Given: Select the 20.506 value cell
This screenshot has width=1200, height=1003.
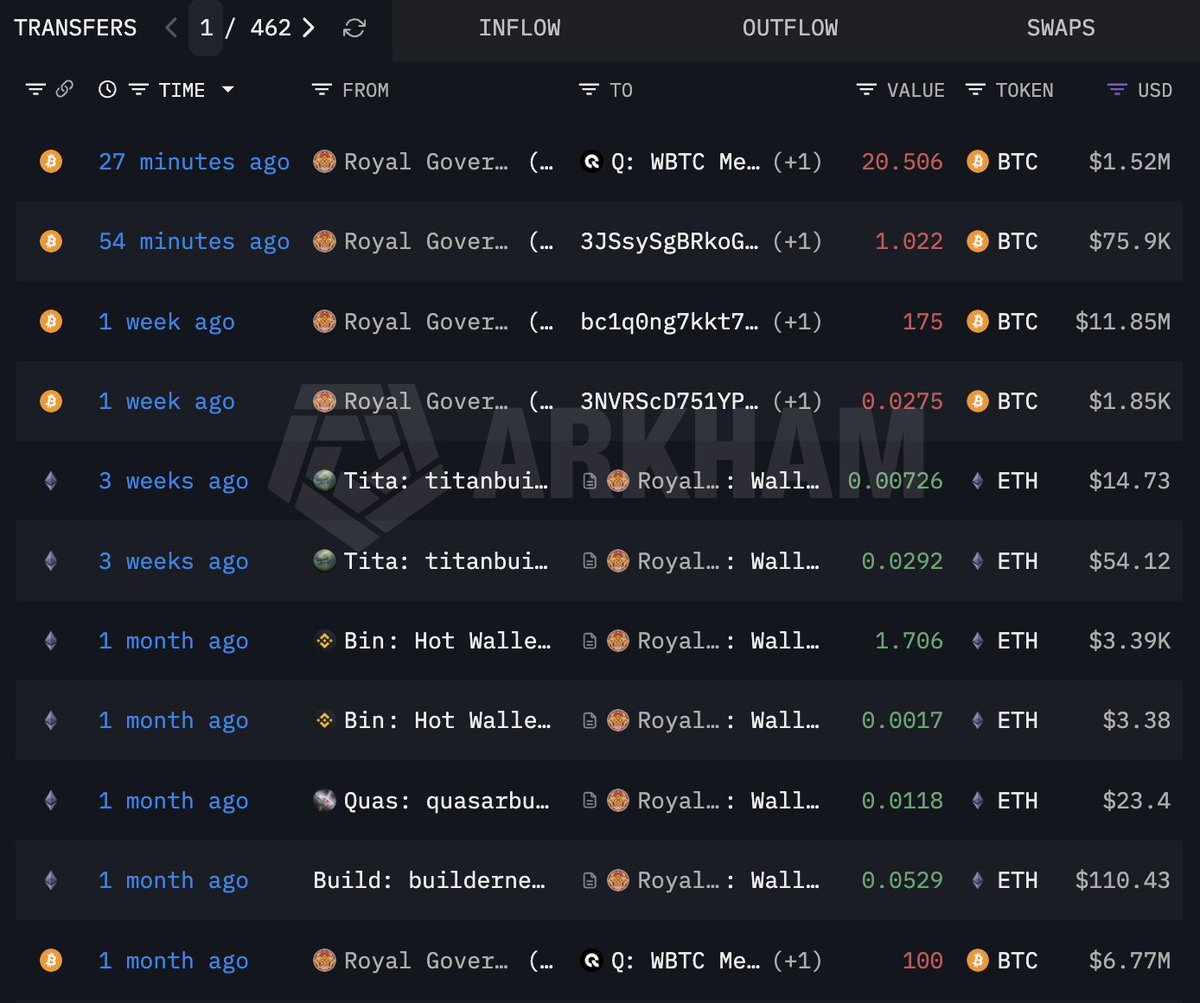Looking at the screenshot, I should [902, 162].
